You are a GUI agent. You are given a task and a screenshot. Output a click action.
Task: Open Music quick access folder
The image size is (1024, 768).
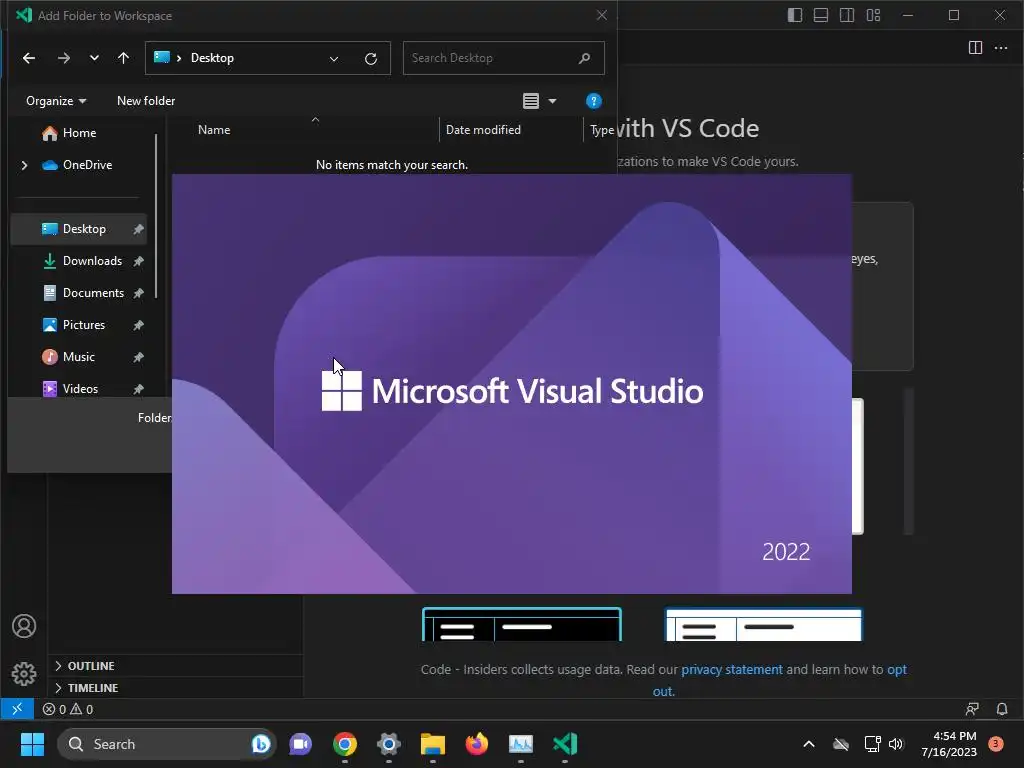[x=78, y=357]
